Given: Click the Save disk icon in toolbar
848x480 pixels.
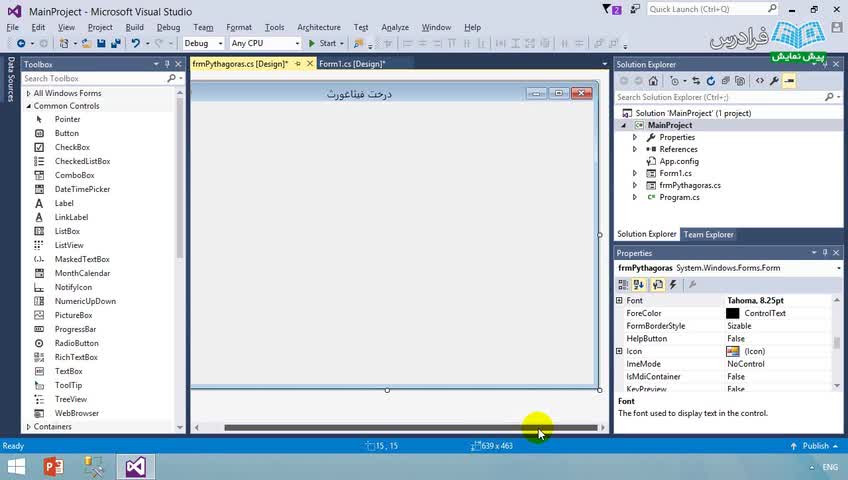Looking at the screenshot, I should click(101, 43).
